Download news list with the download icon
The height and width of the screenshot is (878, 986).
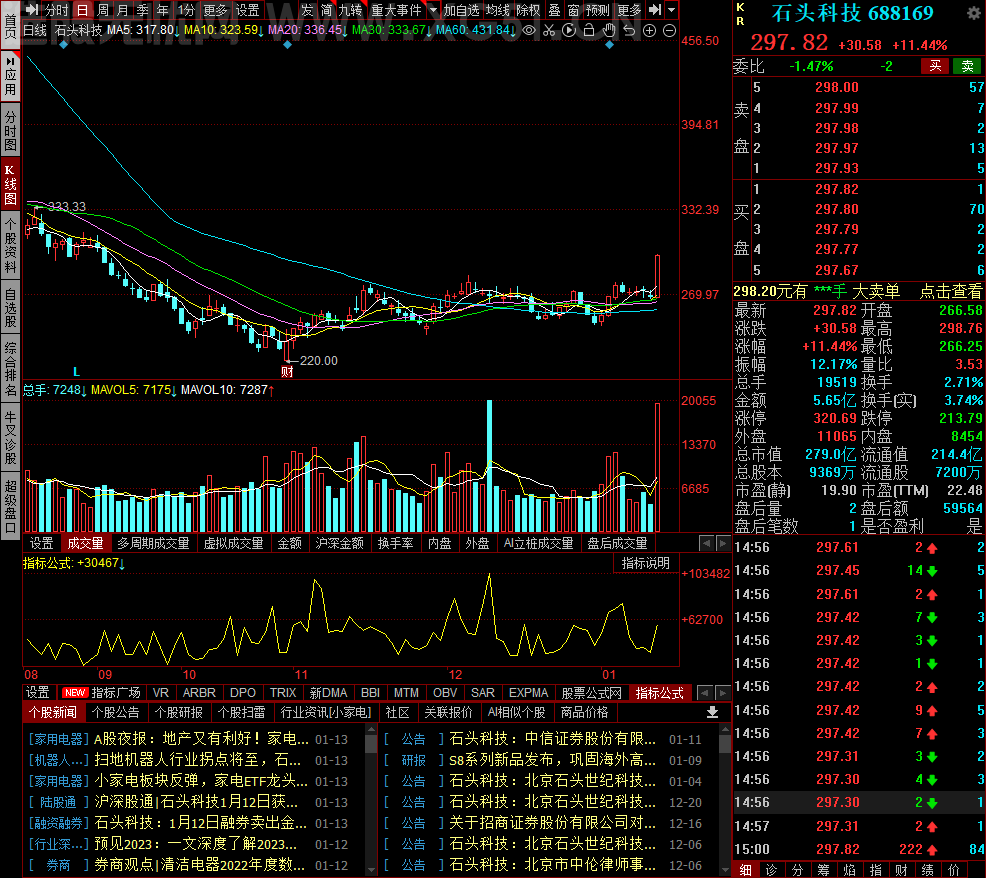pyautogui.click(x=712, y=712)
